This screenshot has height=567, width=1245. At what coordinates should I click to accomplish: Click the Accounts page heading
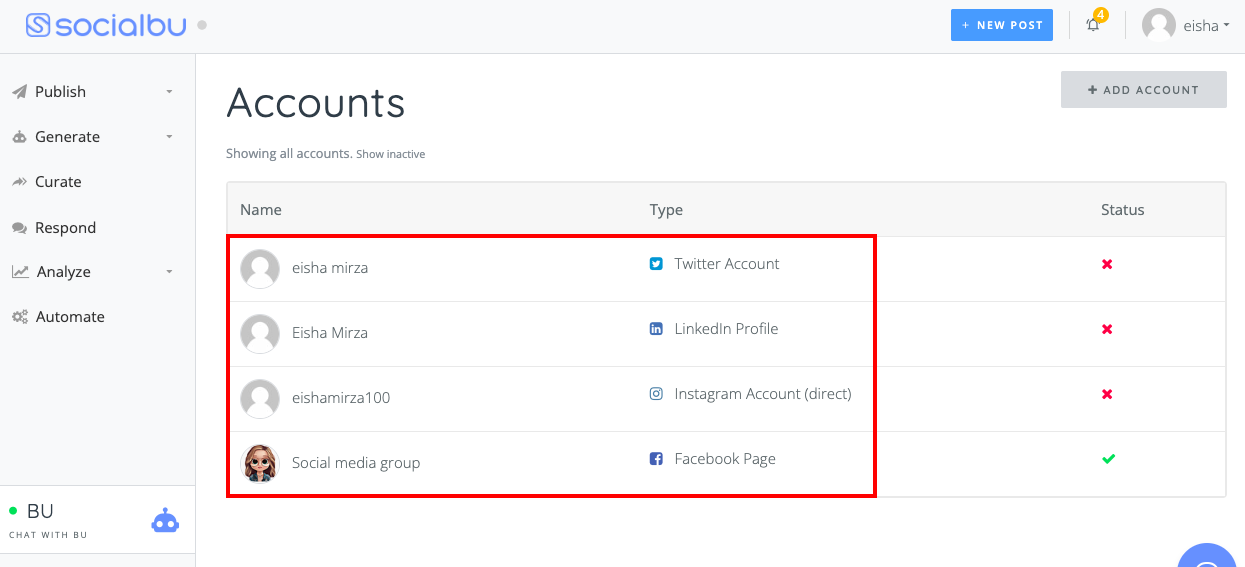pos(316,103)
